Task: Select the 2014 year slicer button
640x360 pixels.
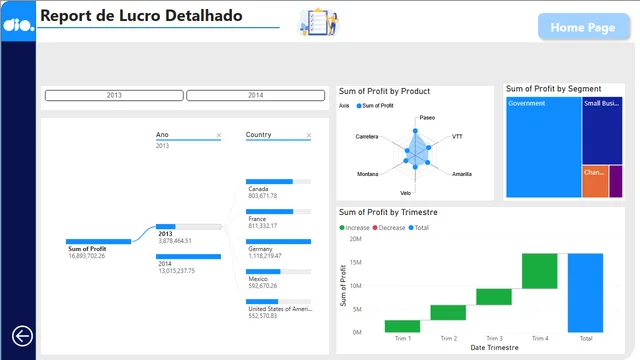Action: coord(256,95)
